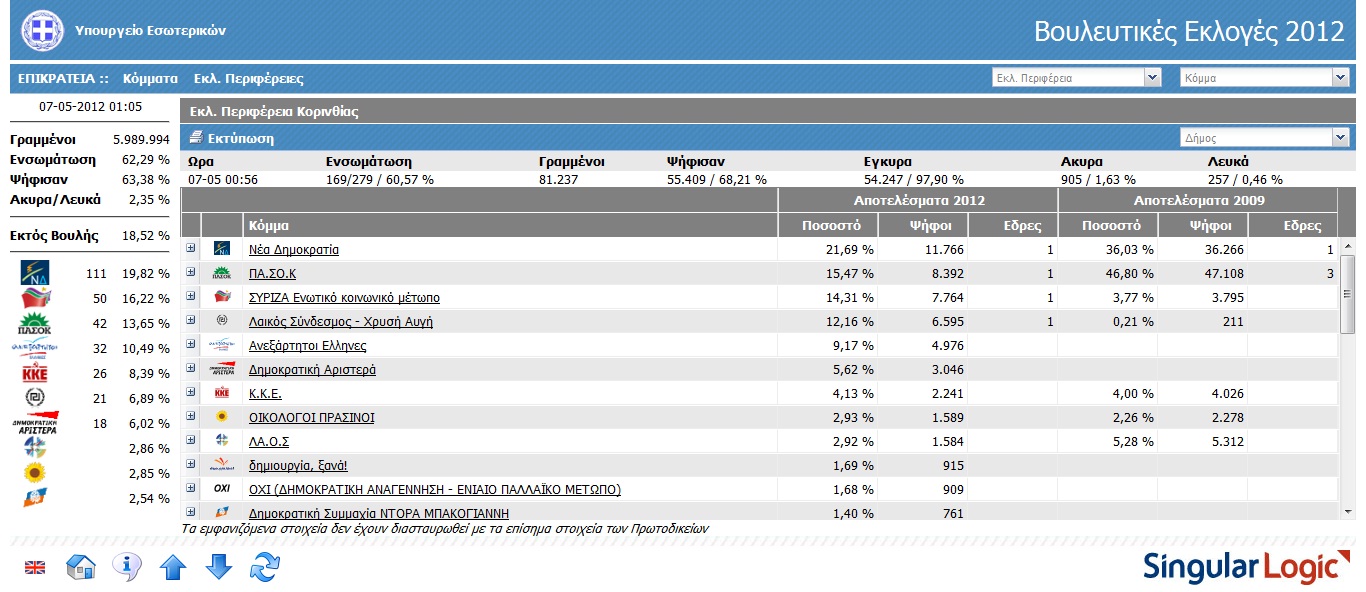Open the Κόμματα menu item
The image size is (1366, 592).
150,78
